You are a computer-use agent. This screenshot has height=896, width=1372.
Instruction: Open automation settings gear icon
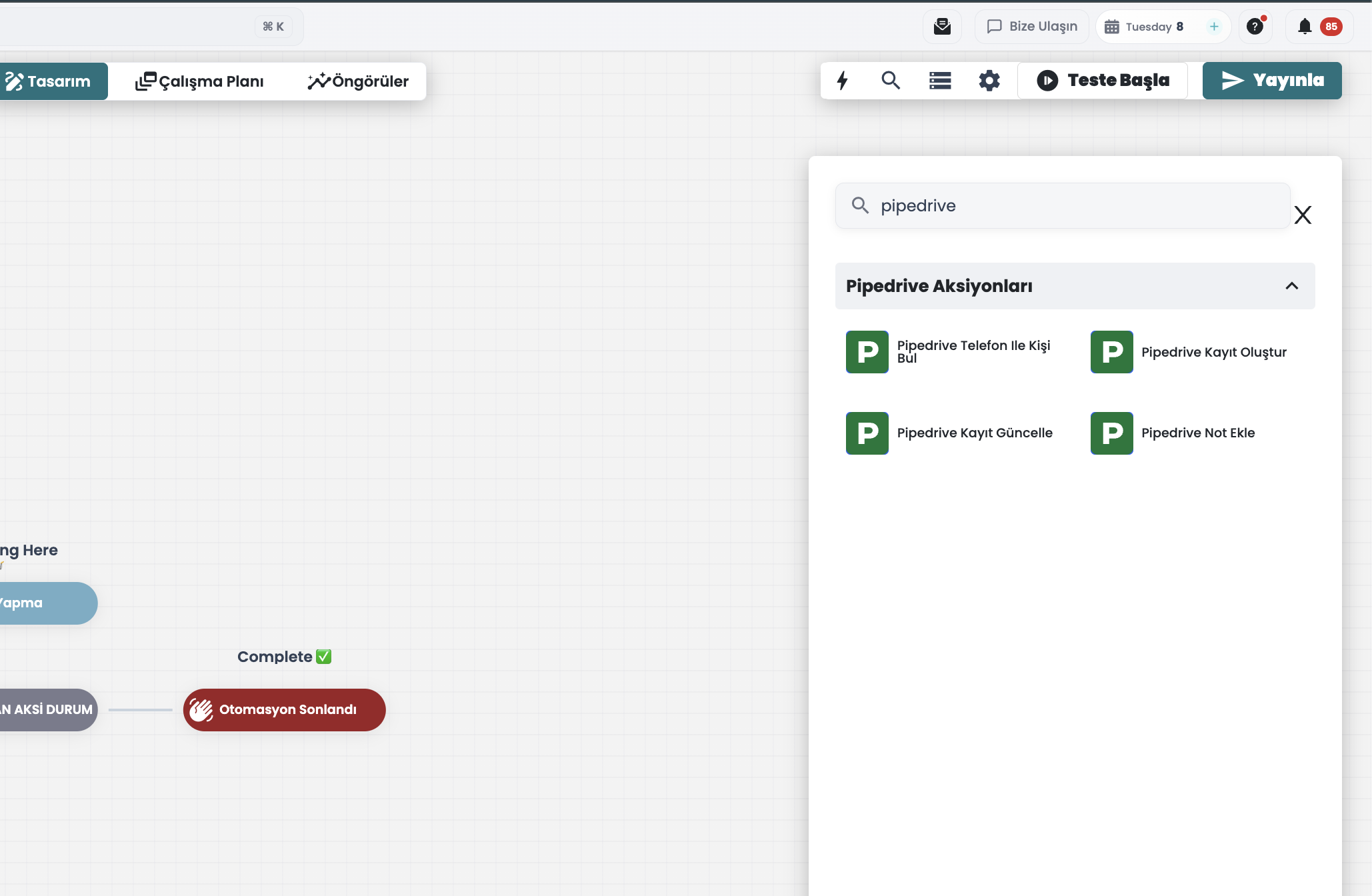[x=989, y=81]
